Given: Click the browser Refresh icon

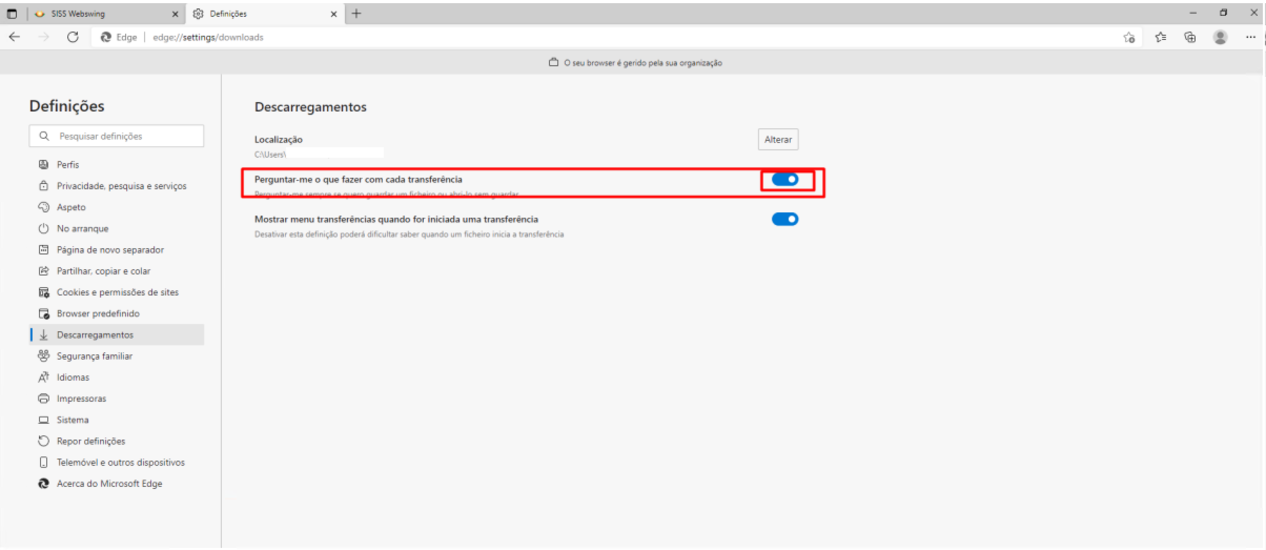Looking at the screenshot, I should point(73,37).
